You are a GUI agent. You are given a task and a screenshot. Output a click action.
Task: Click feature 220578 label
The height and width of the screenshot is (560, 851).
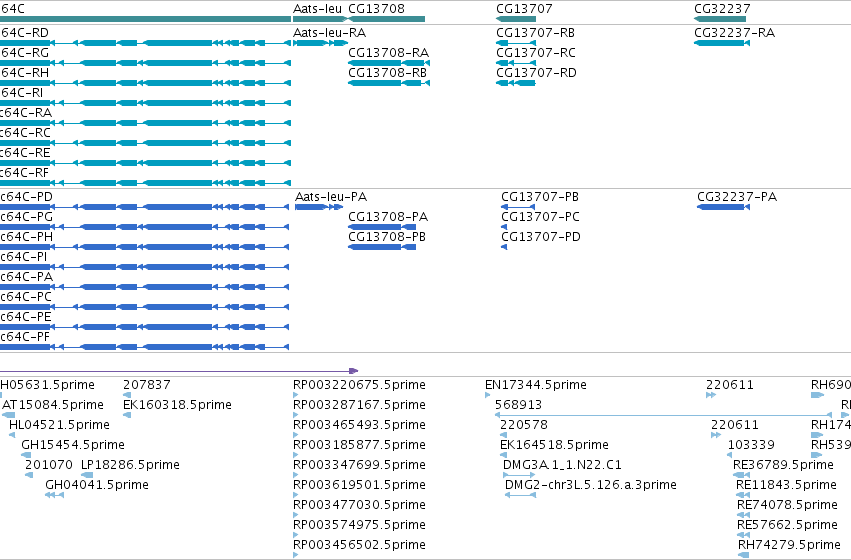(x=524, y=424)
